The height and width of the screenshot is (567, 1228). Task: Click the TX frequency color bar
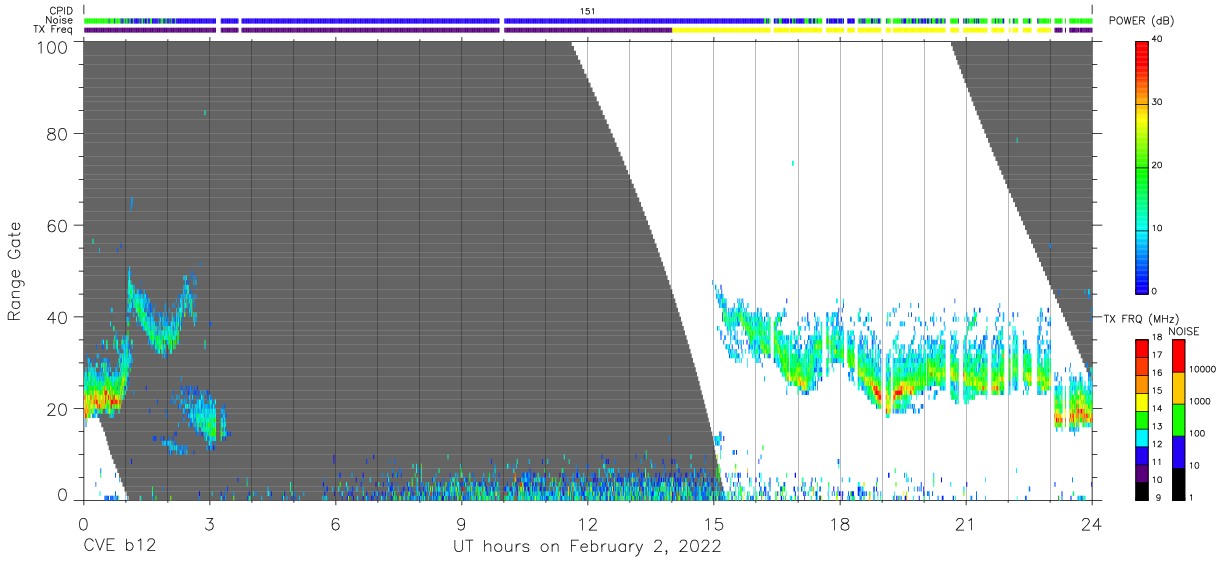coord(1143,419)
